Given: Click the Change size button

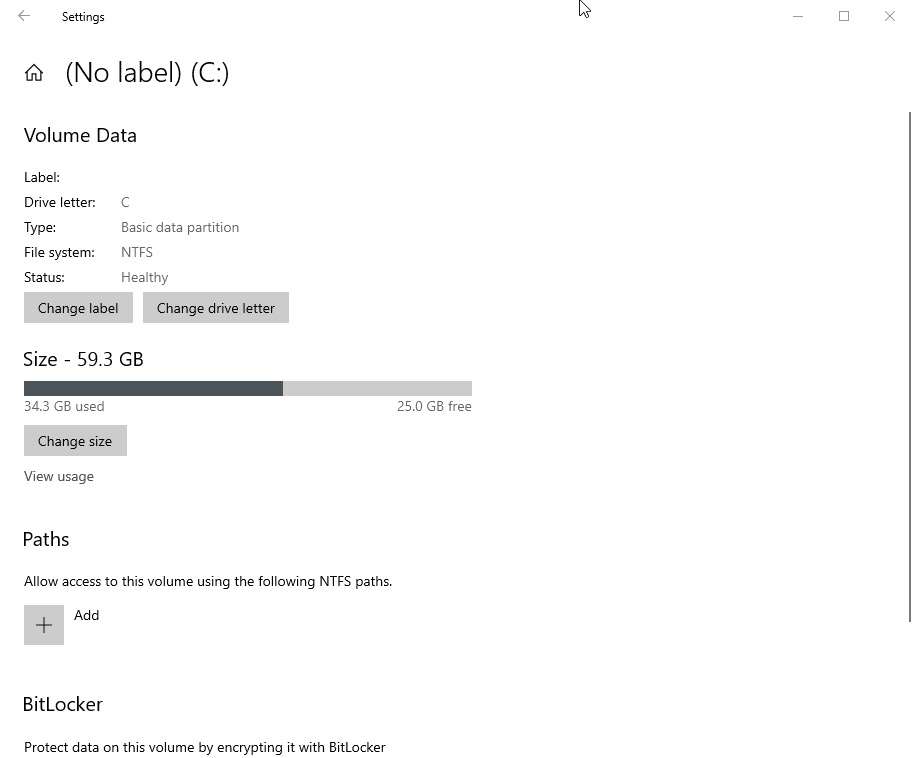Looking at the screenshot, I should [75, 440].
